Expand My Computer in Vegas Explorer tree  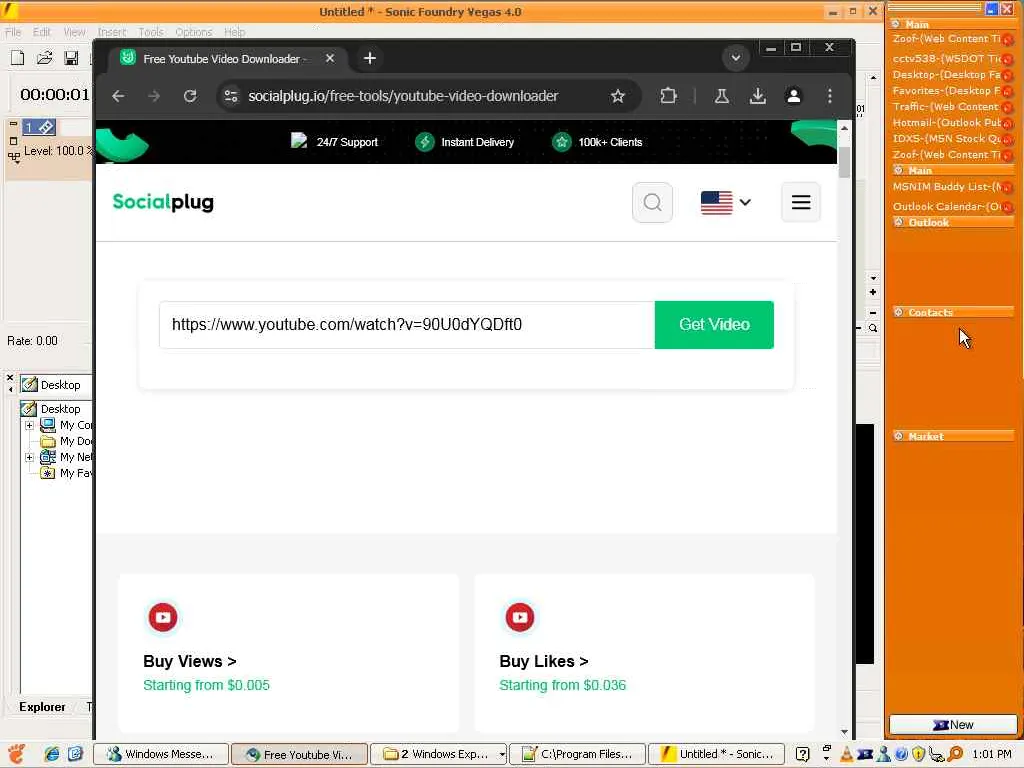click(x=29, y=425)
